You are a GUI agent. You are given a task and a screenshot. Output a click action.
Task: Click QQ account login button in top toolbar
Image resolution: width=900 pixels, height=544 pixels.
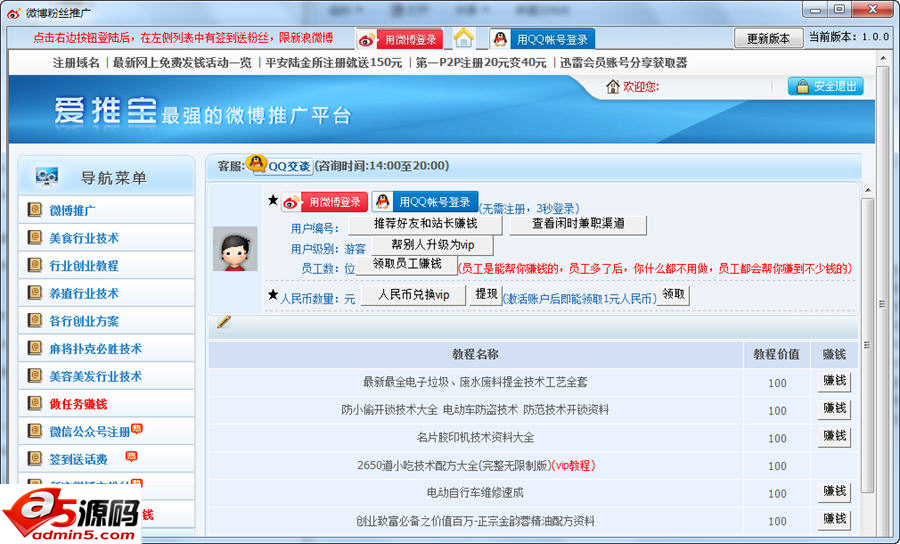pyautogui.click(x=542, y=39)
